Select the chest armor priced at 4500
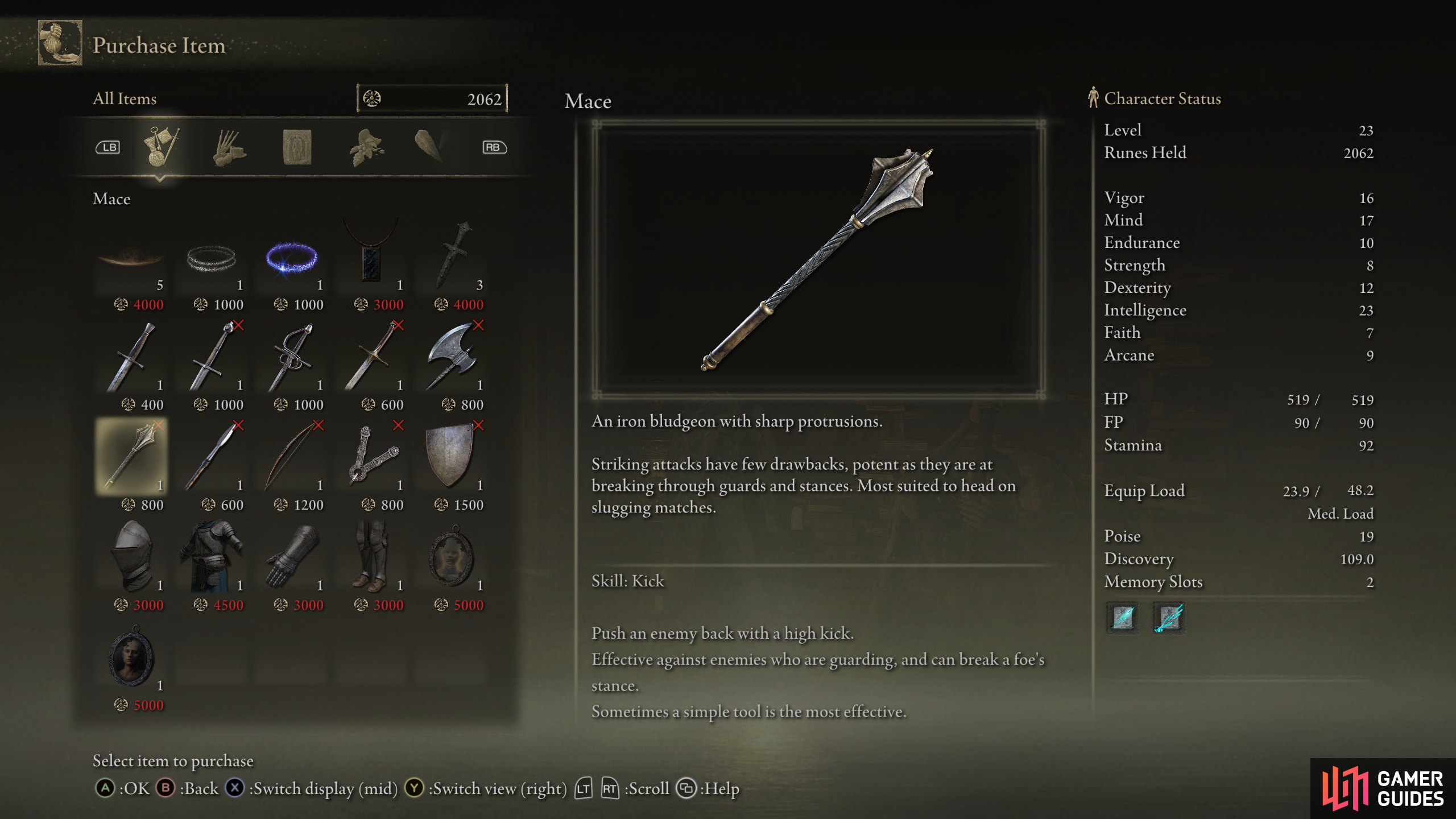The image size is (1456, 819). pyautogui.click(x=212, y=566)
